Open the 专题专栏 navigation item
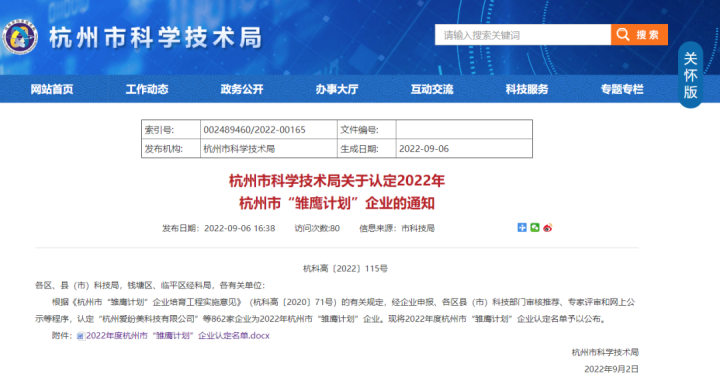 tap(622, 89)
